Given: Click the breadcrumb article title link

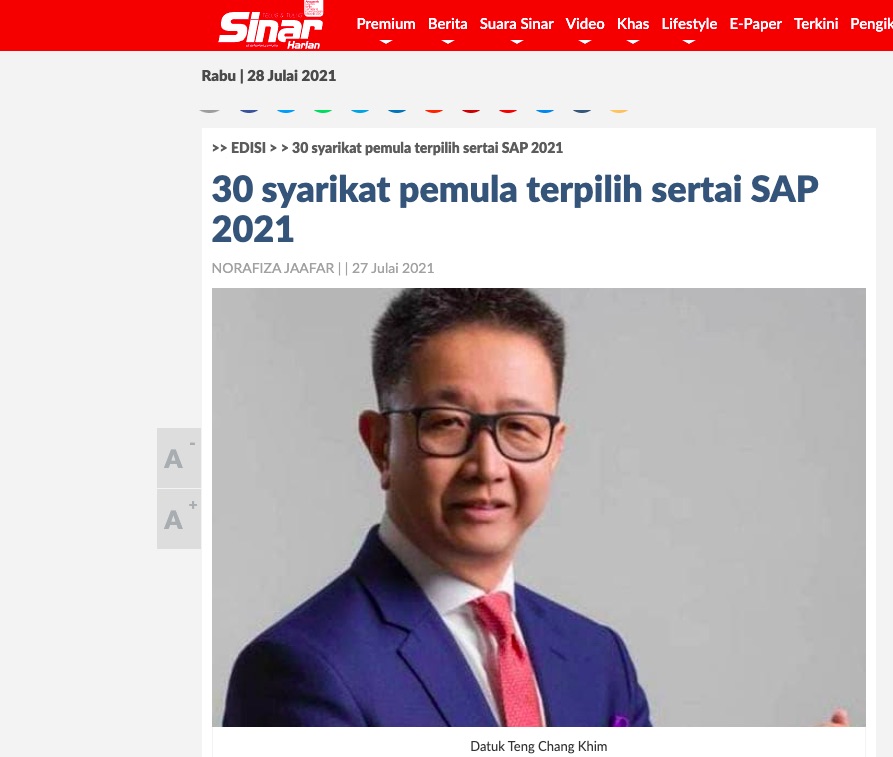Looking at the screenshot, I should click(427, 148).
